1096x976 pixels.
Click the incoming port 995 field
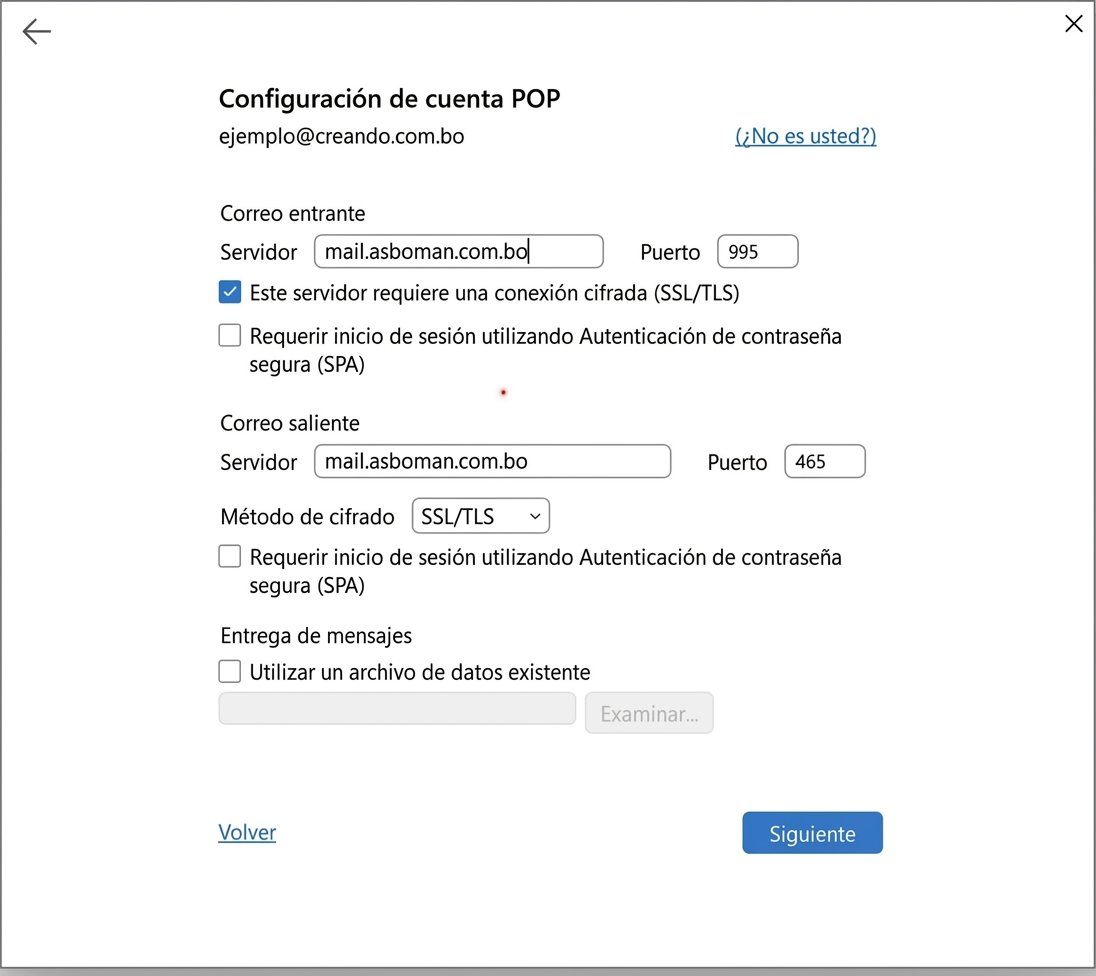758,251
